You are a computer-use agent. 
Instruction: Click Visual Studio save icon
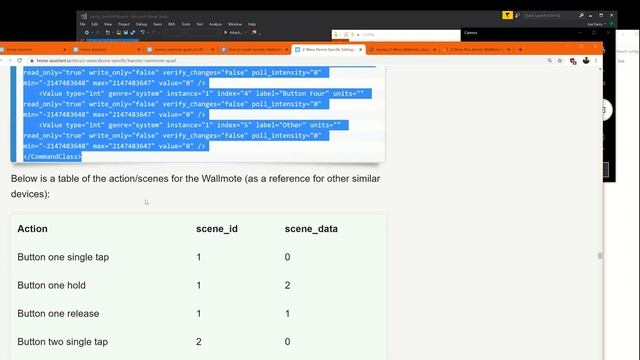tap(126, 32)
